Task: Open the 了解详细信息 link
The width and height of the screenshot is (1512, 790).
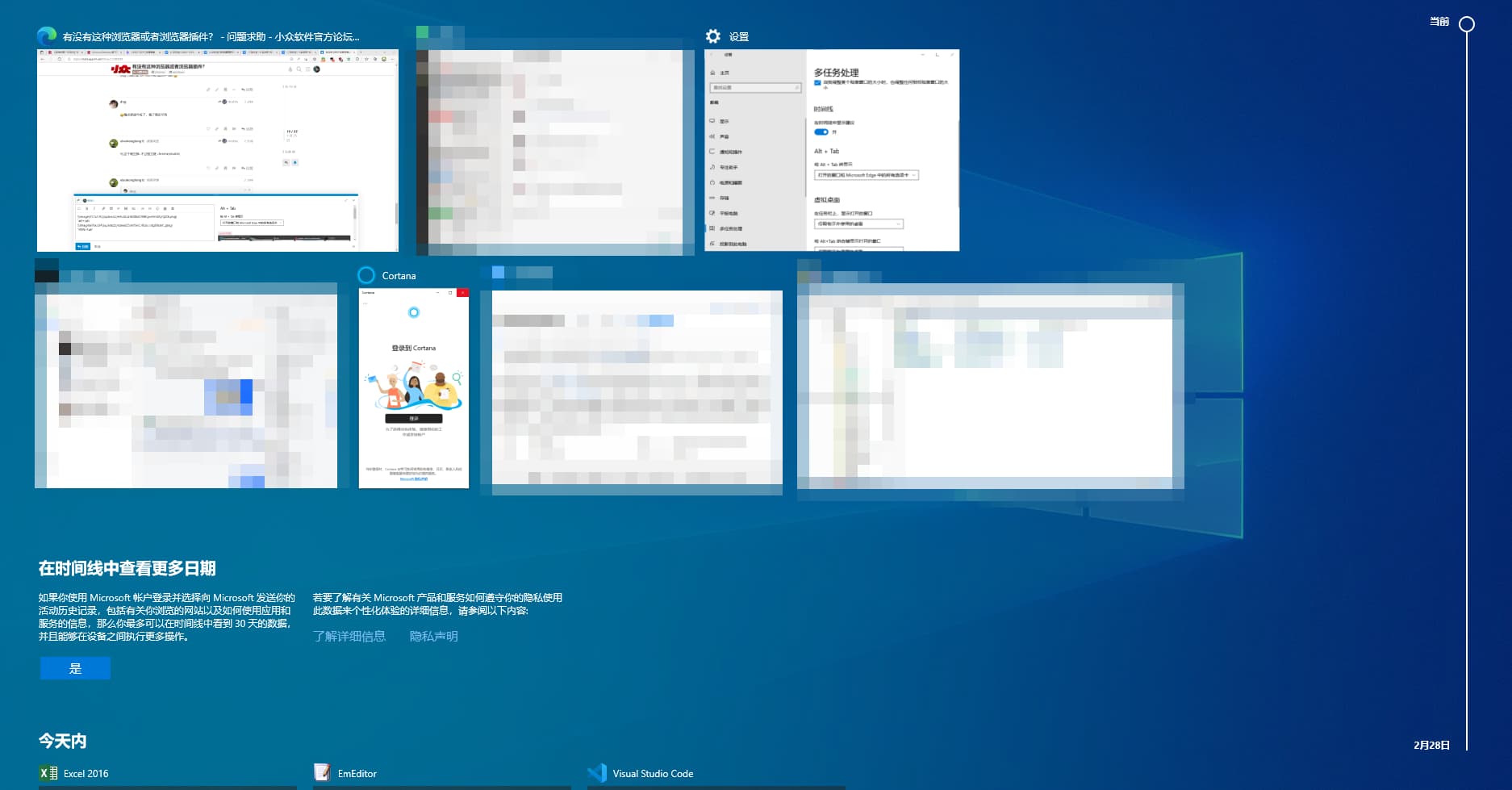Action: point(349,636)
